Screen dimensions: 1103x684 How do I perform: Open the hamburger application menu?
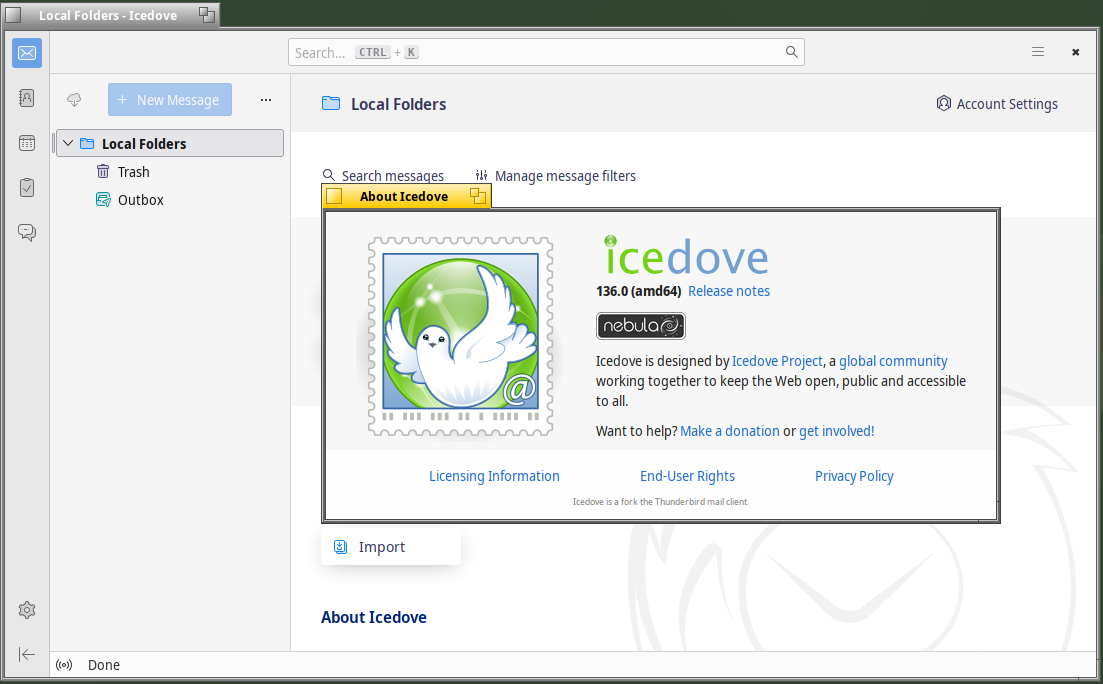(x=1038, y=52)
